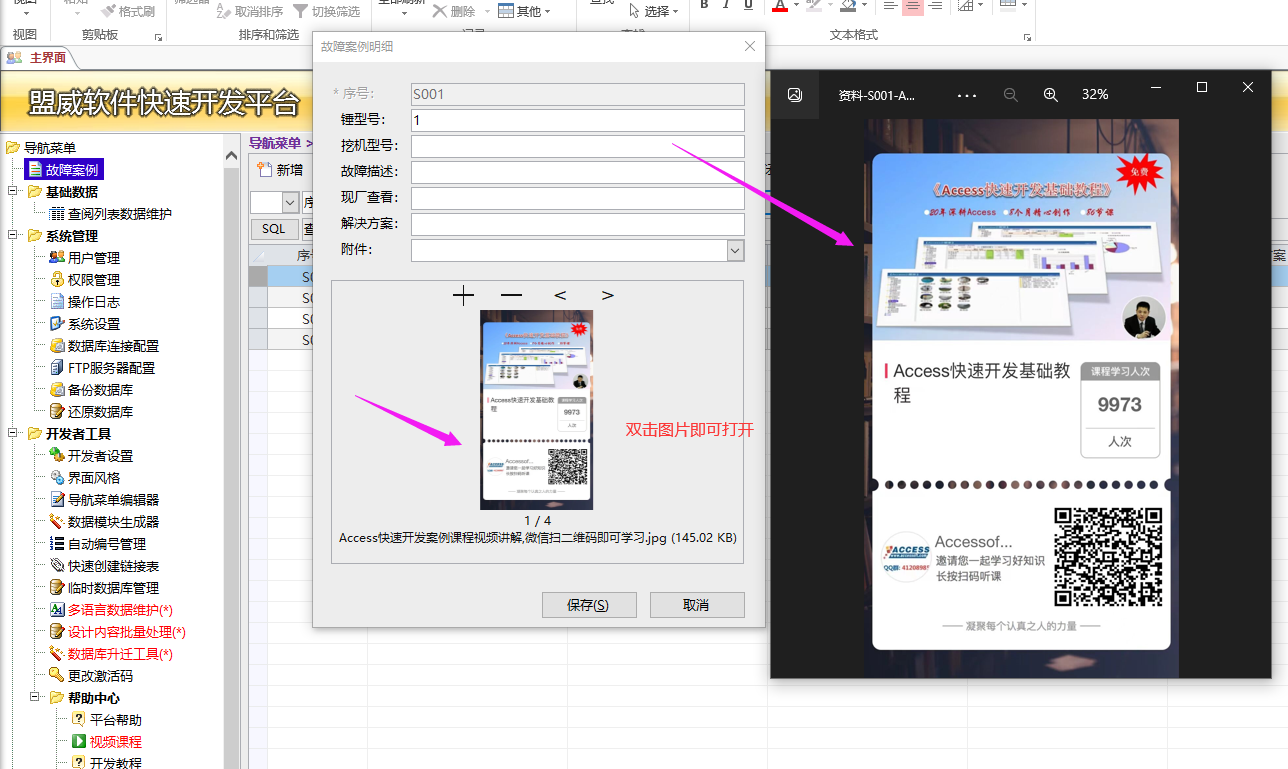Viewport: 1288px width, 769px height.
Task: Open photo viewer more options menu
Action: click(966, 94)
